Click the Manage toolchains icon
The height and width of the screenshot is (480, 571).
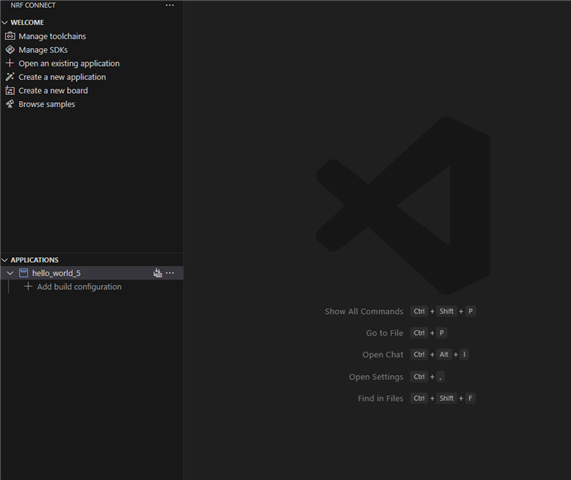tap(10, 36)
